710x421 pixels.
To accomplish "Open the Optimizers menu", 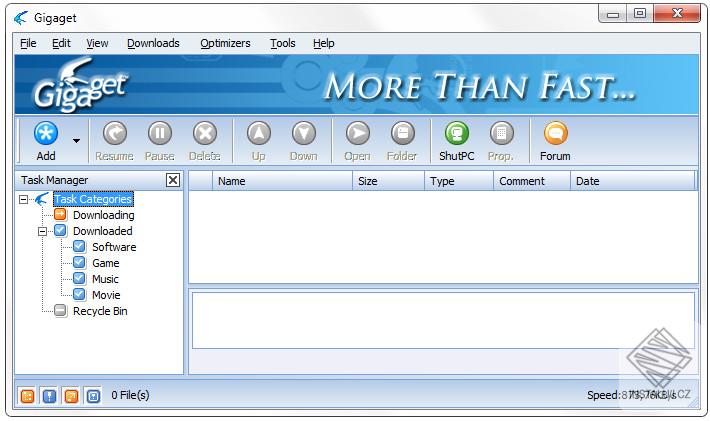I will click(225, 43).
